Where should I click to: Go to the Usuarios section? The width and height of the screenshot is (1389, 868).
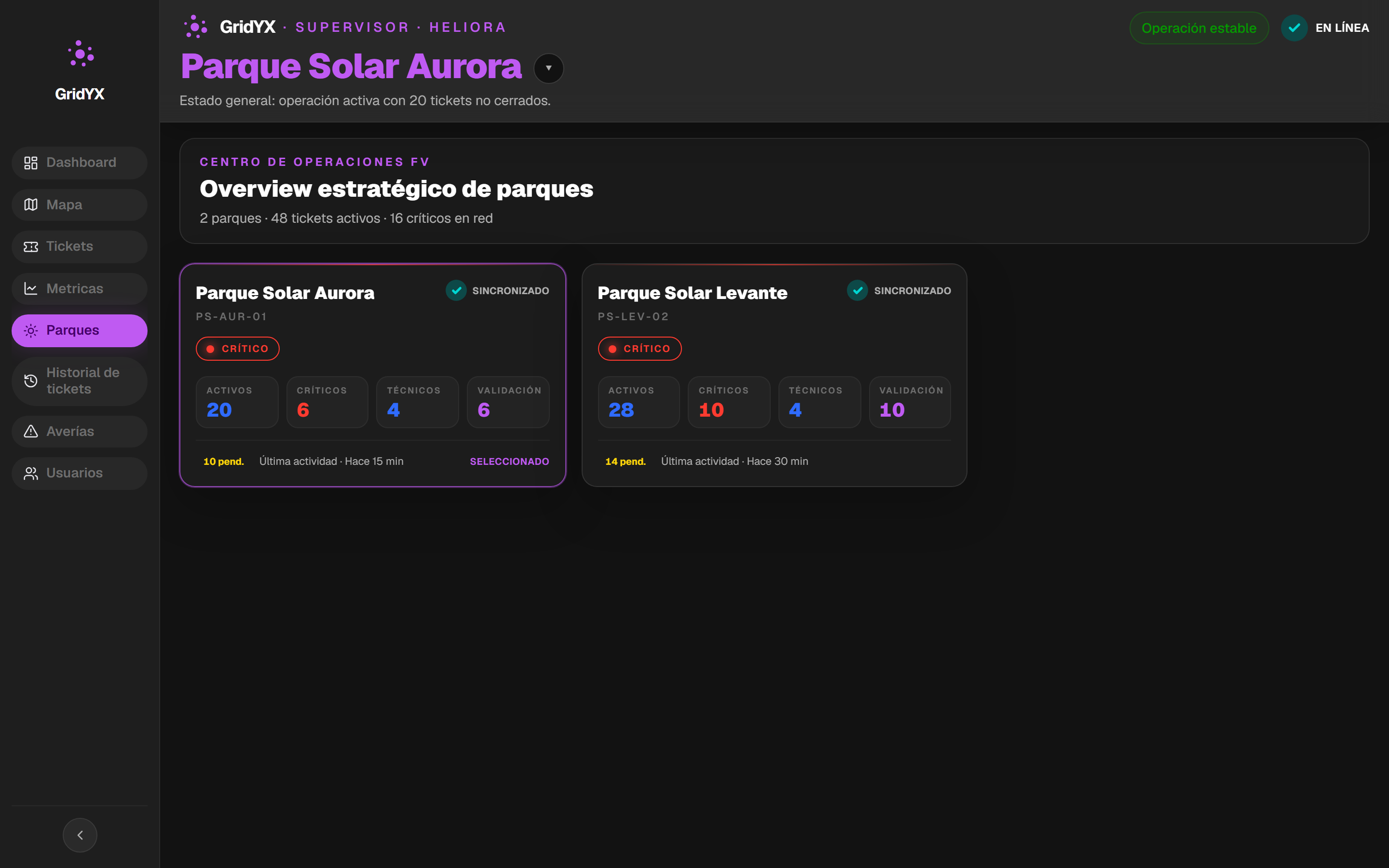tap(79, 473)
